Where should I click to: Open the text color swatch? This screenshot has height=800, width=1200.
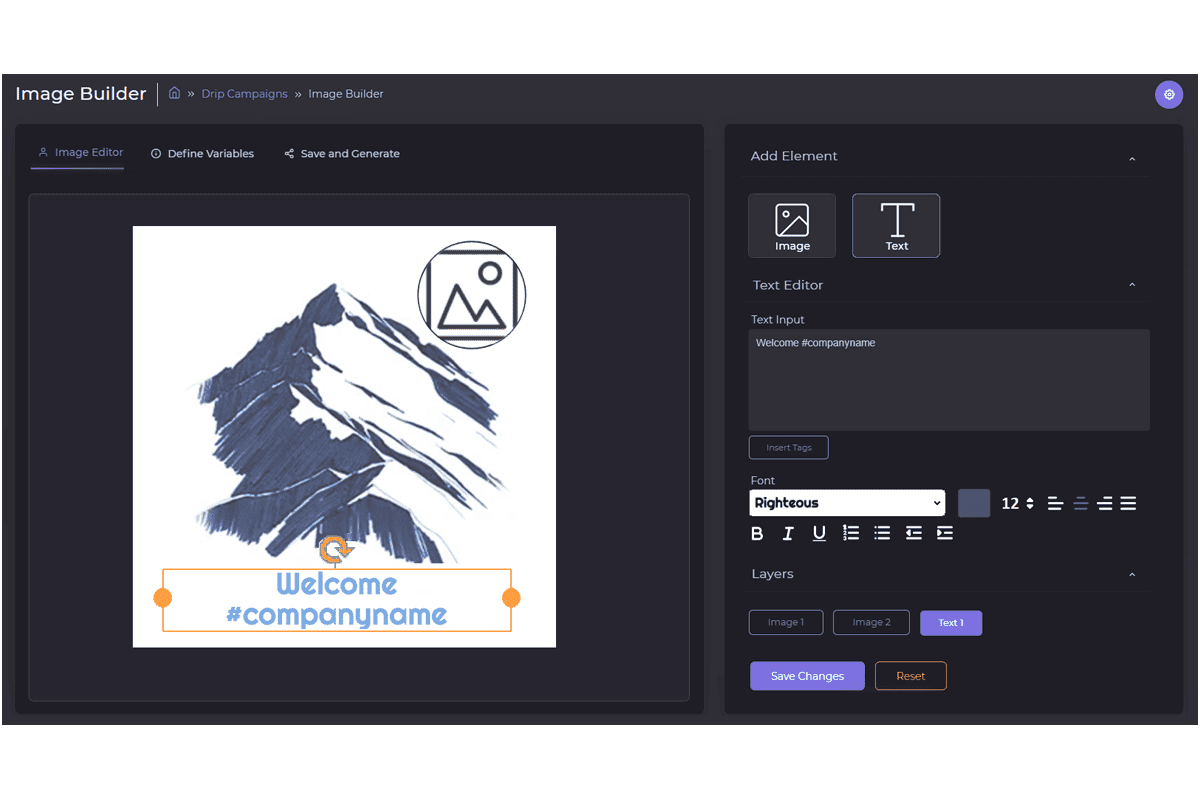click(x=974, y=503)
